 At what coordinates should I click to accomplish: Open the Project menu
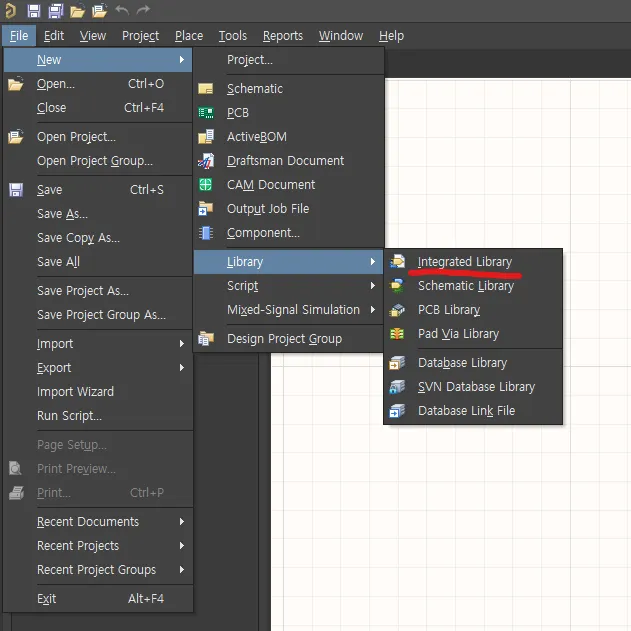point(140,36)
